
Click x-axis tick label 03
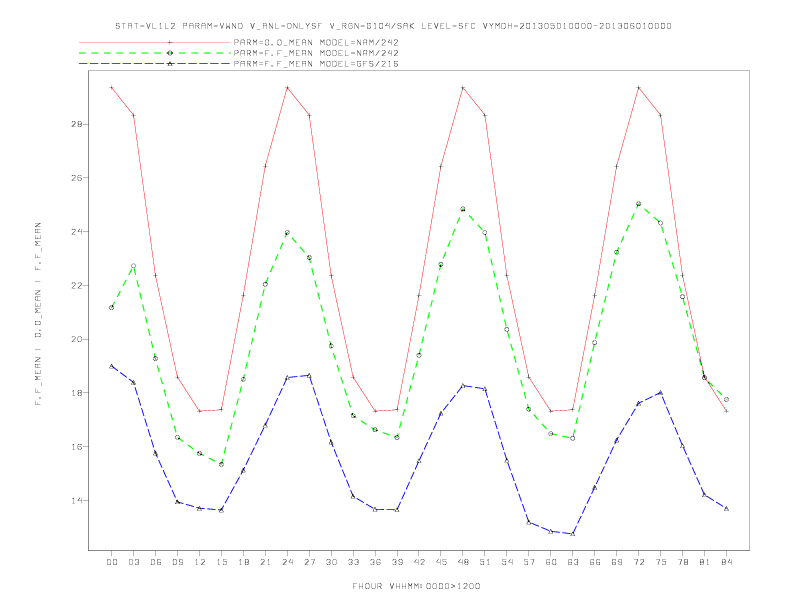click(134, 562)
